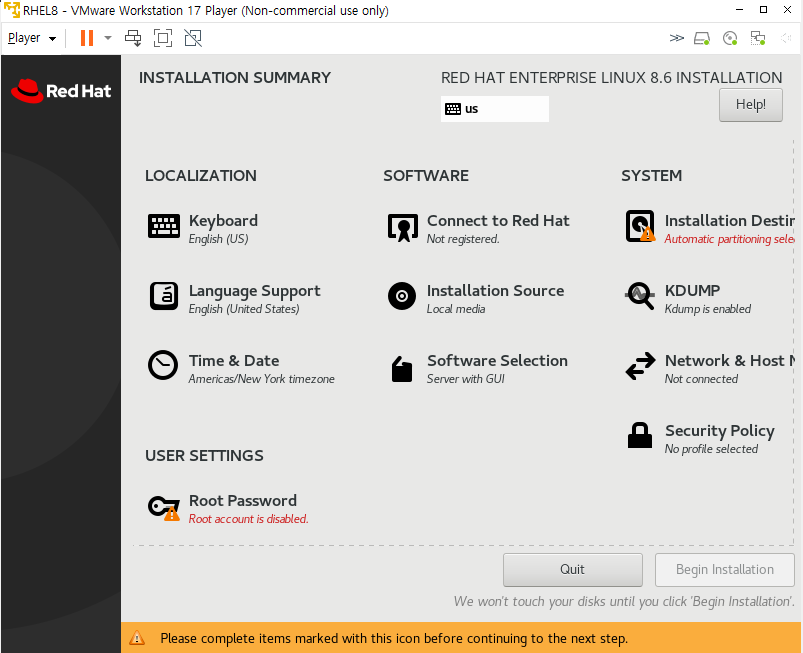The width and height of the screenshot is (803, 653).
Task: Open KDUMP settings label
Action: pyautogui.click(x=692, y=291)
